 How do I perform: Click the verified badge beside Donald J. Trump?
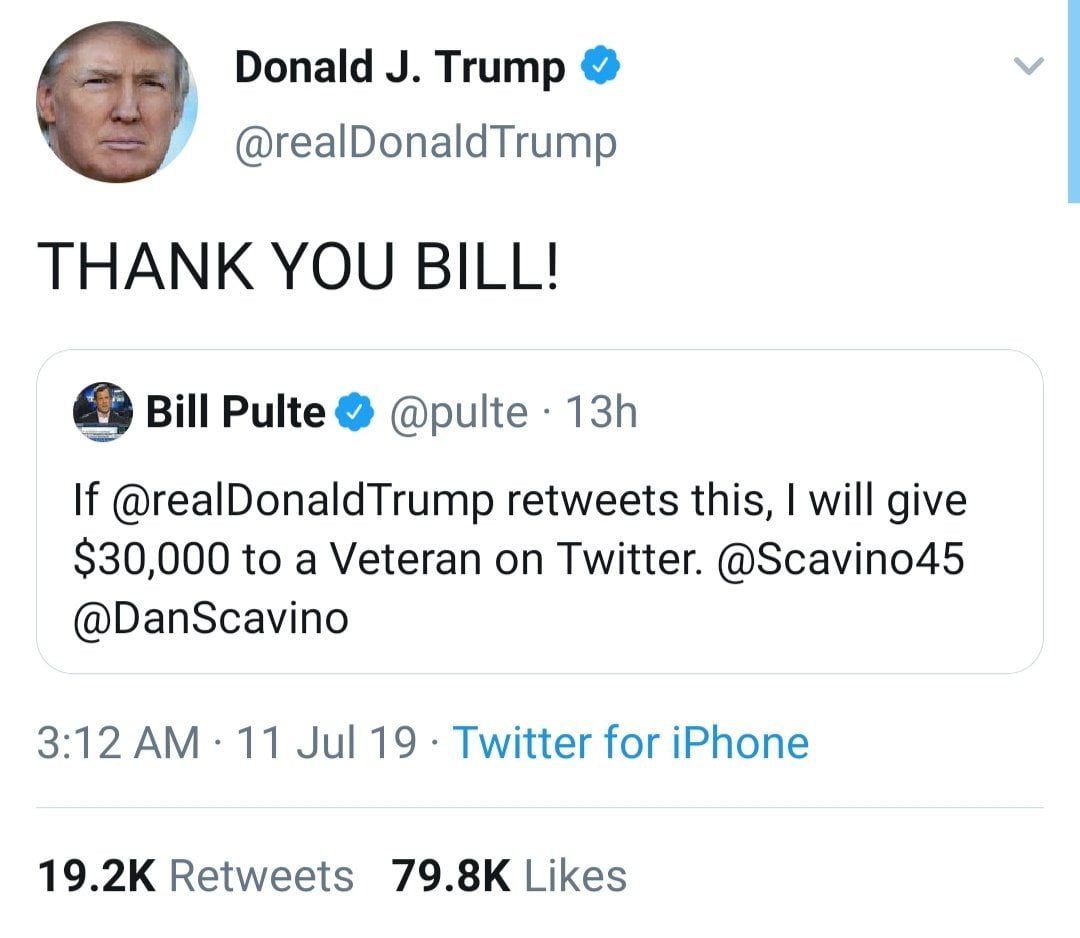602,67
